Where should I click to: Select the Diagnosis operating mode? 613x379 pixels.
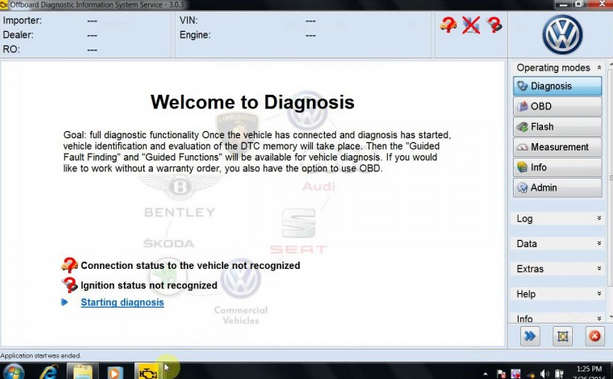point(557,86)
